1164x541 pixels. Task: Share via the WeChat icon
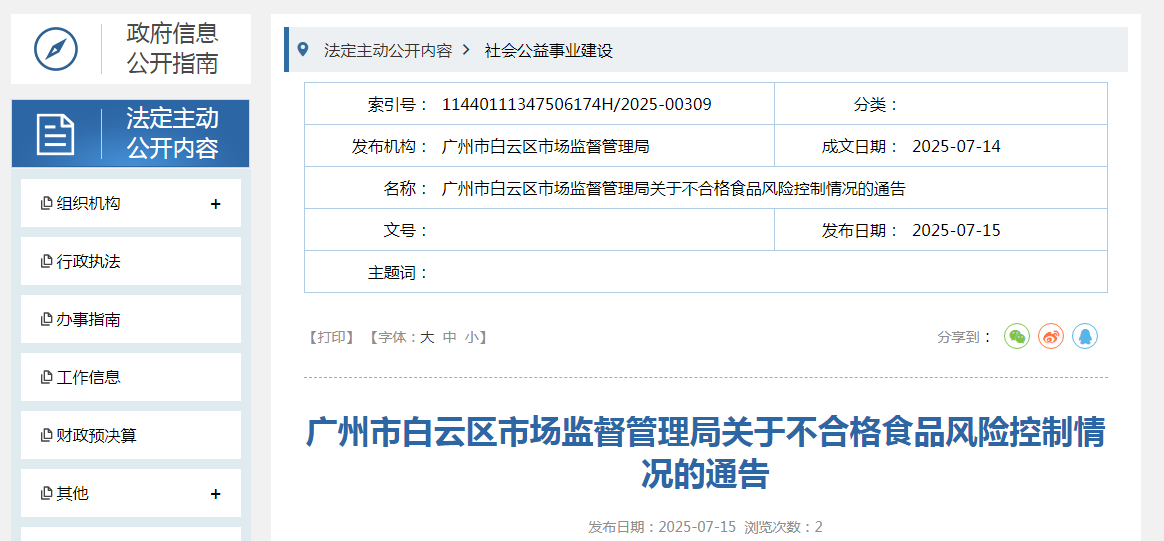1017,336
